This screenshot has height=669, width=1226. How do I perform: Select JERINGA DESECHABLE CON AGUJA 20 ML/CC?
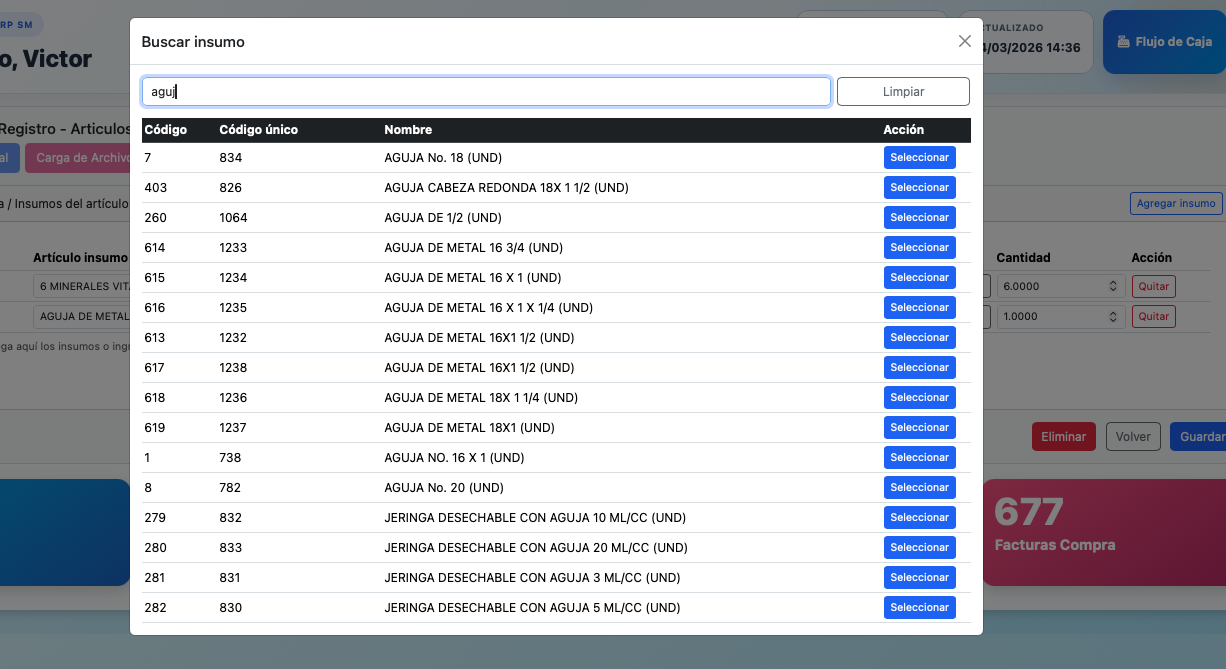tap(919, 548)
